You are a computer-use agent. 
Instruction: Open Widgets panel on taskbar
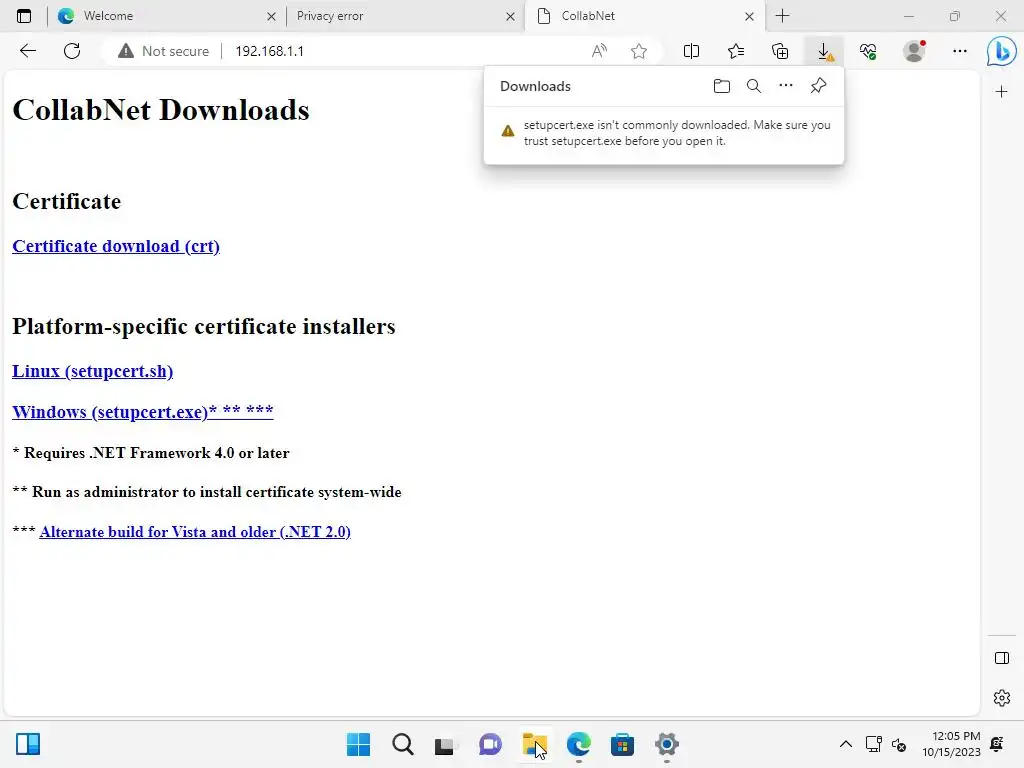point(28,744)
